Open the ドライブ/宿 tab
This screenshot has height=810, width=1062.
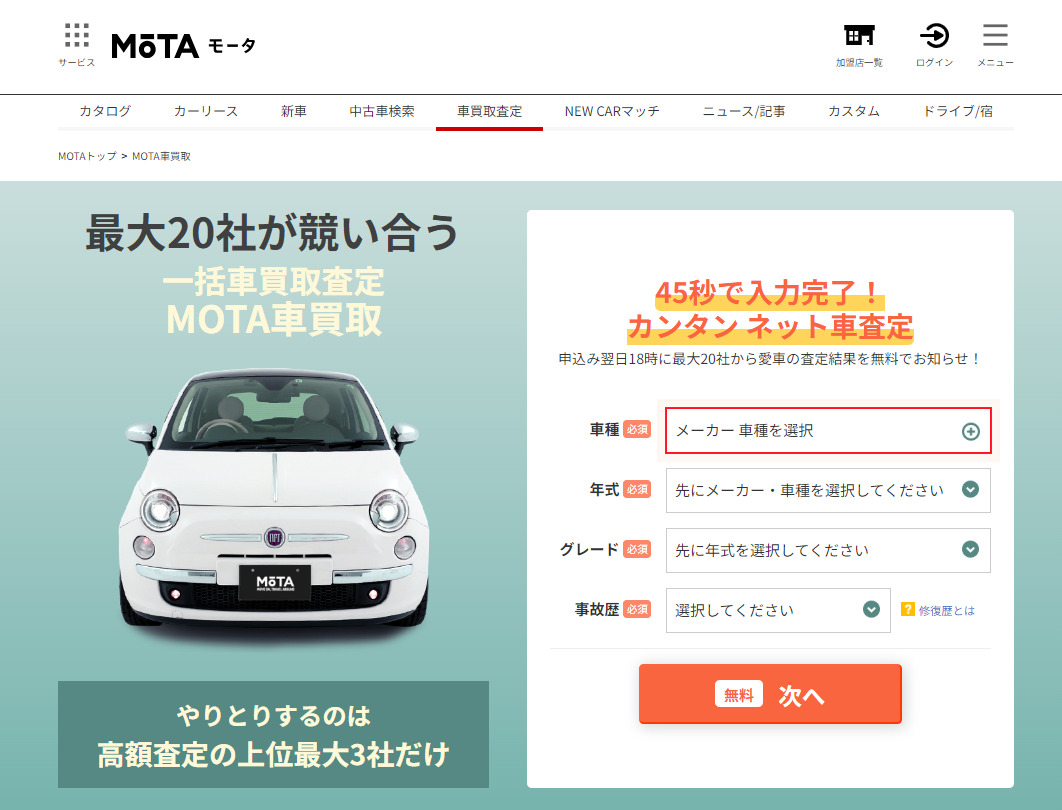point(958,111)
